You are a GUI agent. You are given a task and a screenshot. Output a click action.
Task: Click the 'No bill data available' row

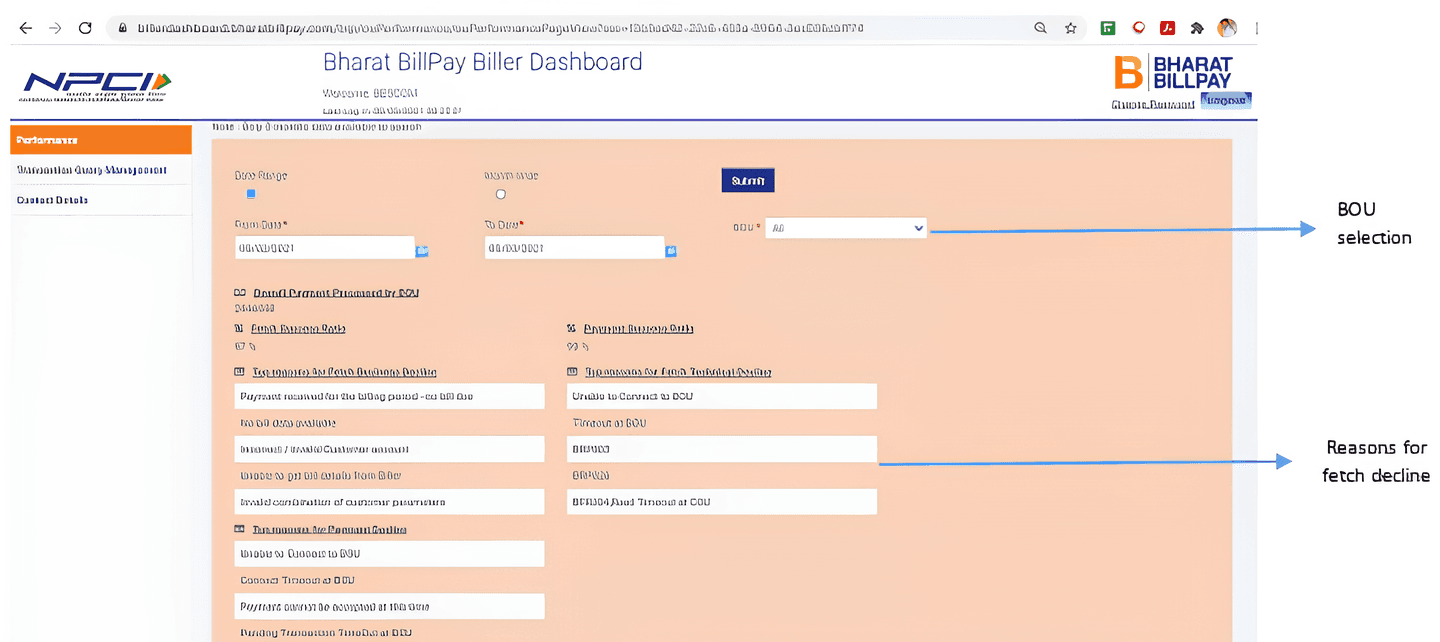click(390, 423)
